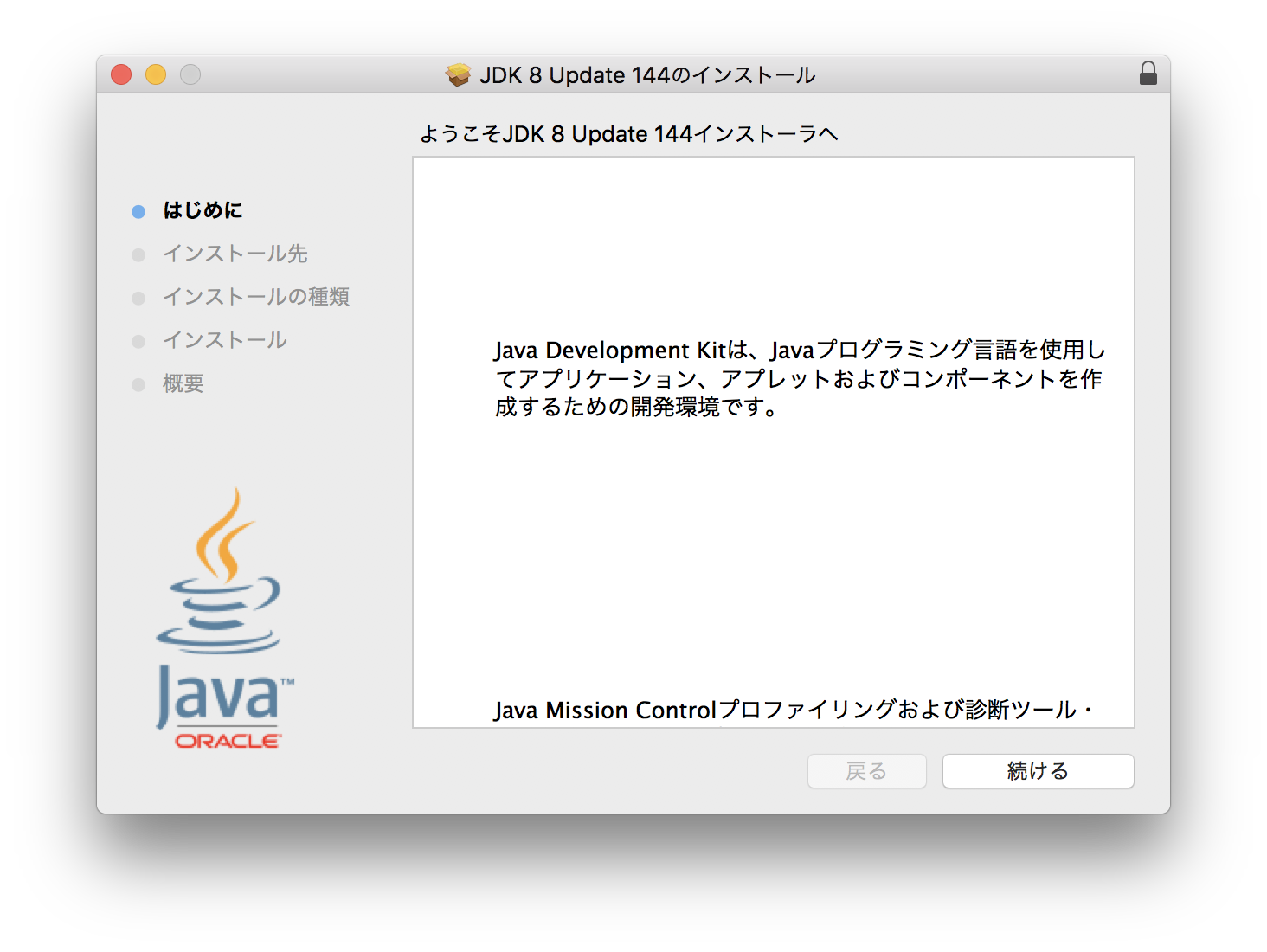Click the lock icon in the title bar
This screenshot has height=952, width=1267.
[x=1148, y=74]
